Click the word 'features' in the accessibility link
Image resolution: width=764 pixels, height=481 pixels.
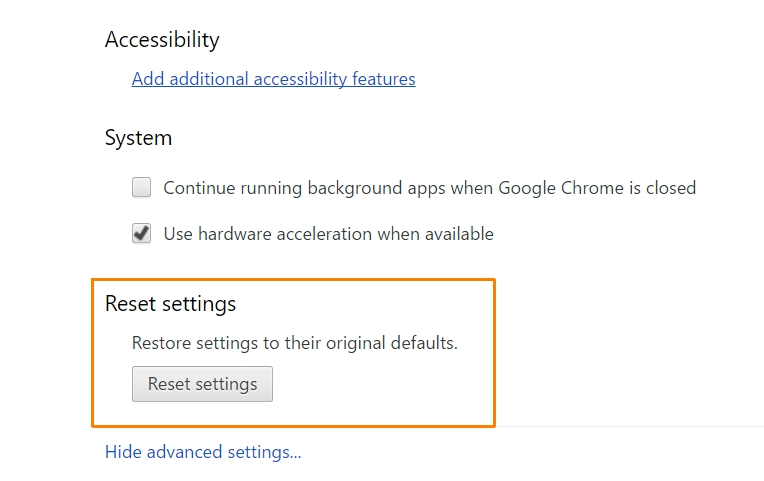coord(384,79)
